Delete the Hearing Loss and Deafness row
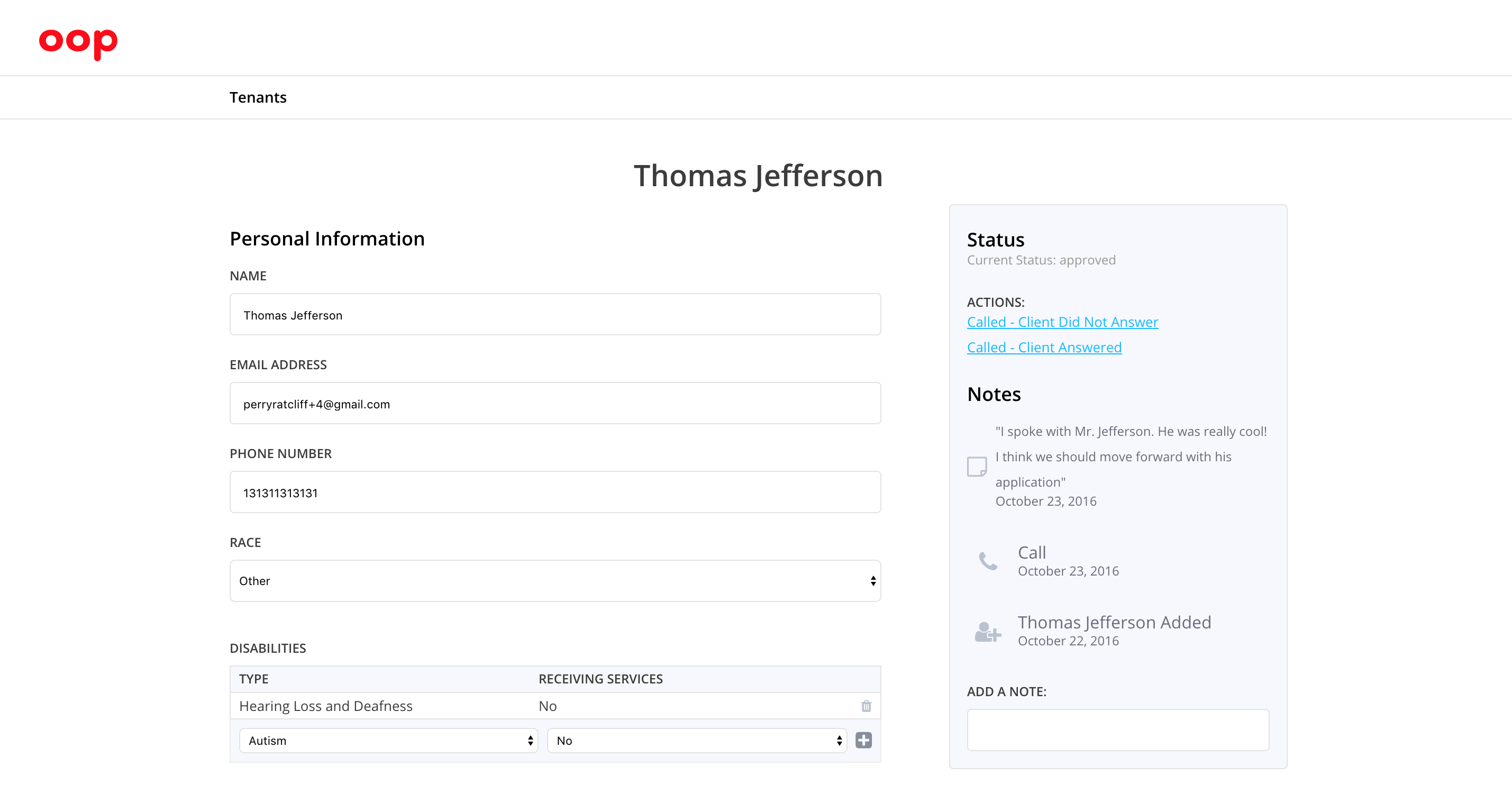This screenshot has height=803, width=1512. pyautogui.click(x=866, y=706)
